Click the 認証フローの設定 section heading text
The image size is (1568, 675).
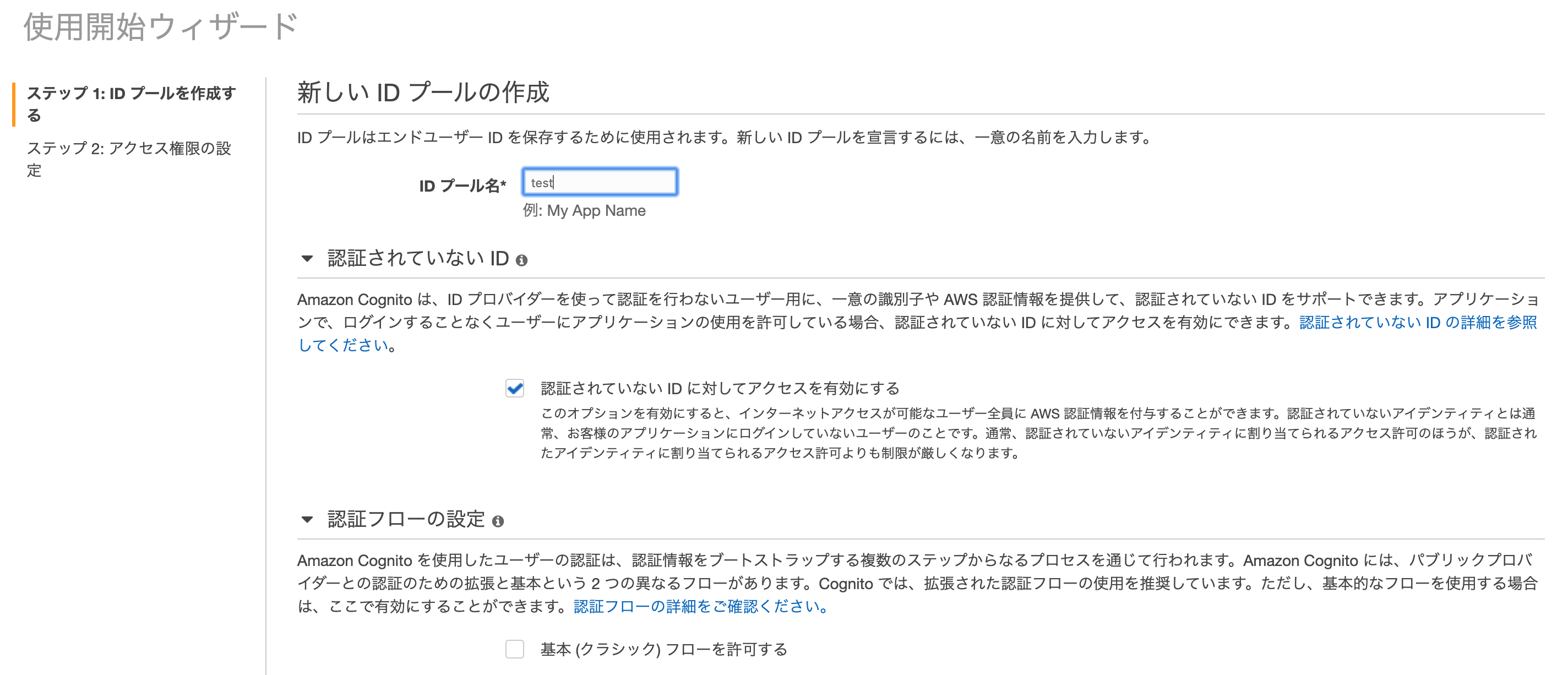pos(406,520)
